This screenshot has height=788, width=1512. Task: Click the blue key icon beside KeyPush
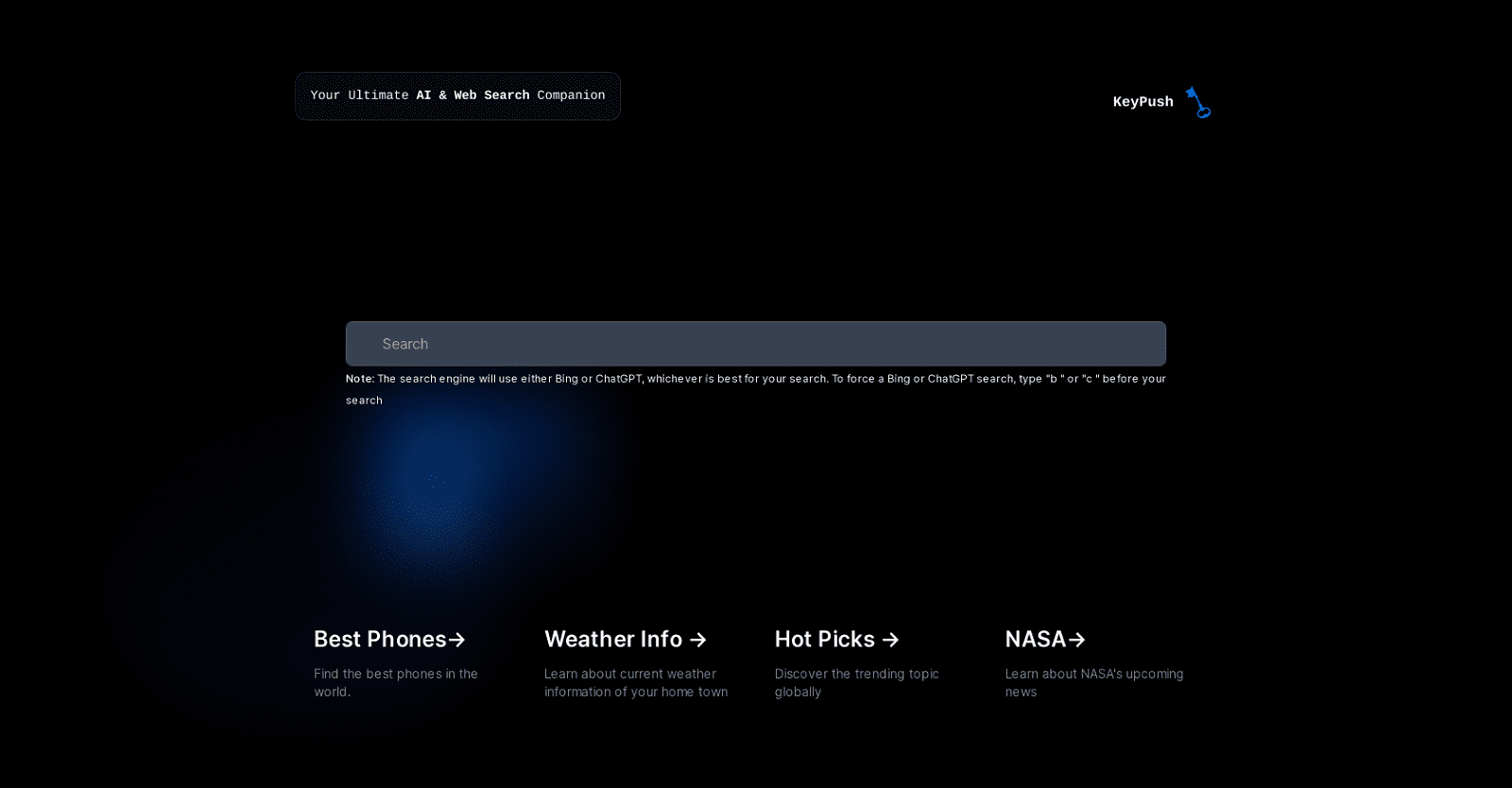tap(1197, 102)
